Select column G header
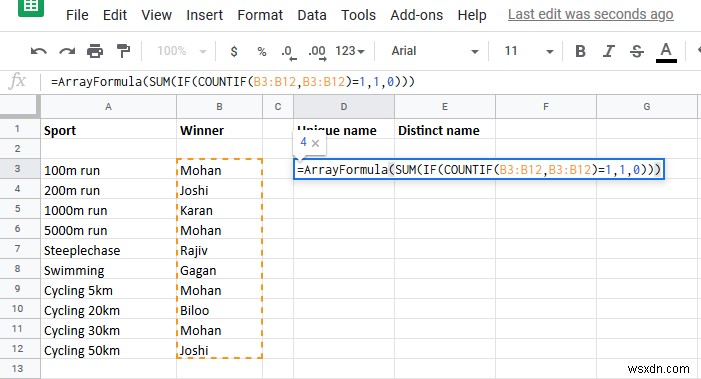Viewport: 701px width, 379px height. click(646, 107)
